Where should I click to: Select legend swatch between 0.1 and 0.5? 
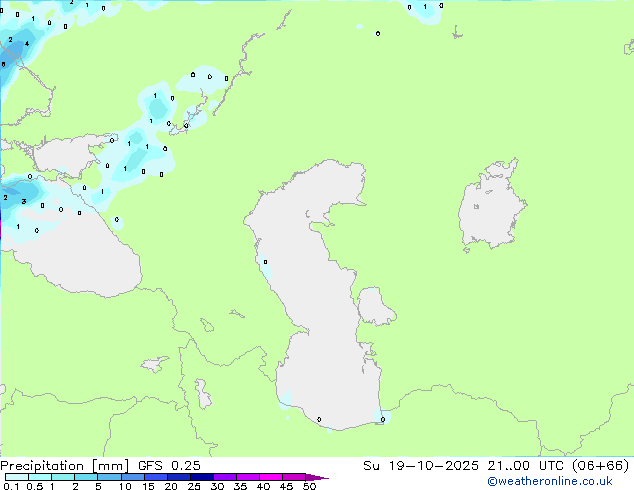coord(17,477)
